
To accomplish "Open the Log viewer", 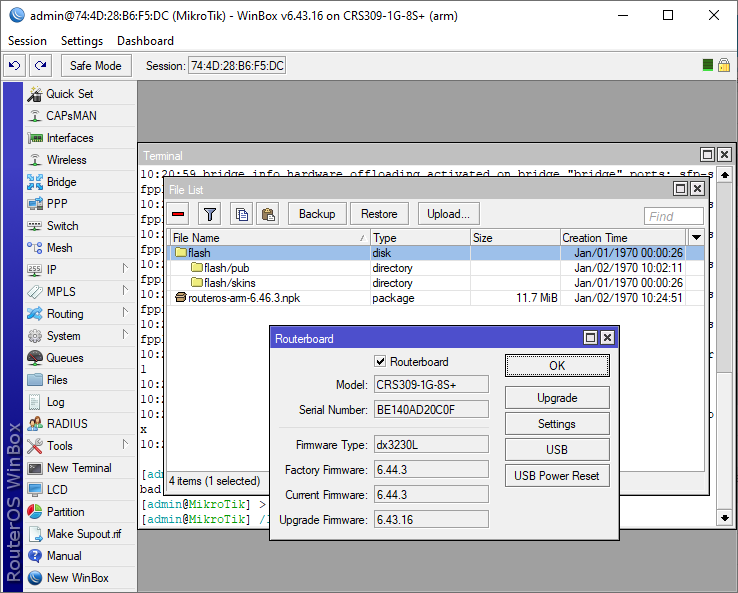I will (79, 402).
